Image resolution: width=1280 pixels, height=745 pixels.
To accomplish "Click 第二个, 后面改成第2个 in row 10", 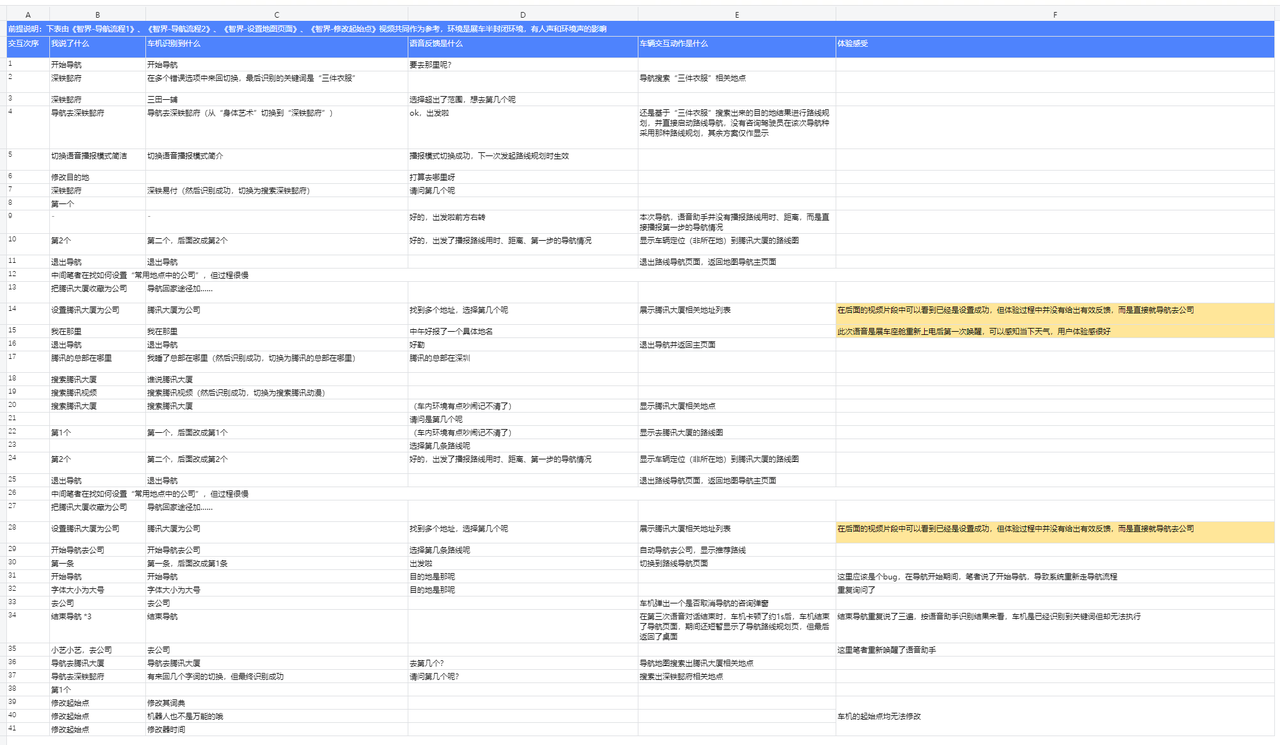I will 276,244.
